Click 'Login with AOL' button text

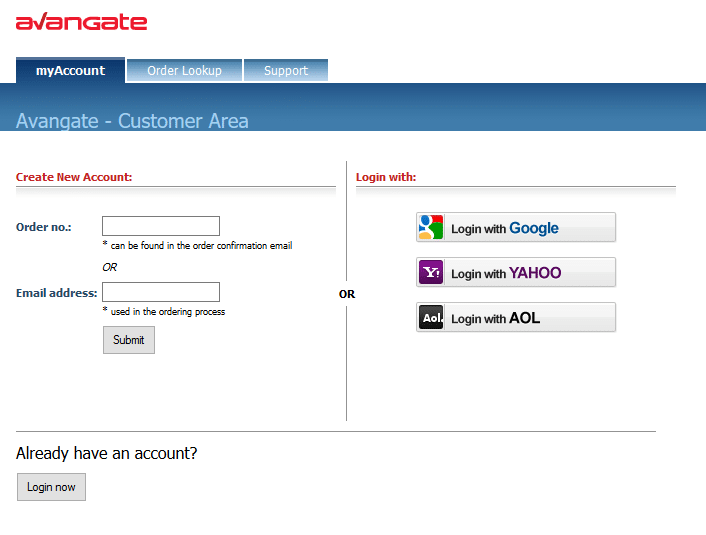[x=495, y=318]
